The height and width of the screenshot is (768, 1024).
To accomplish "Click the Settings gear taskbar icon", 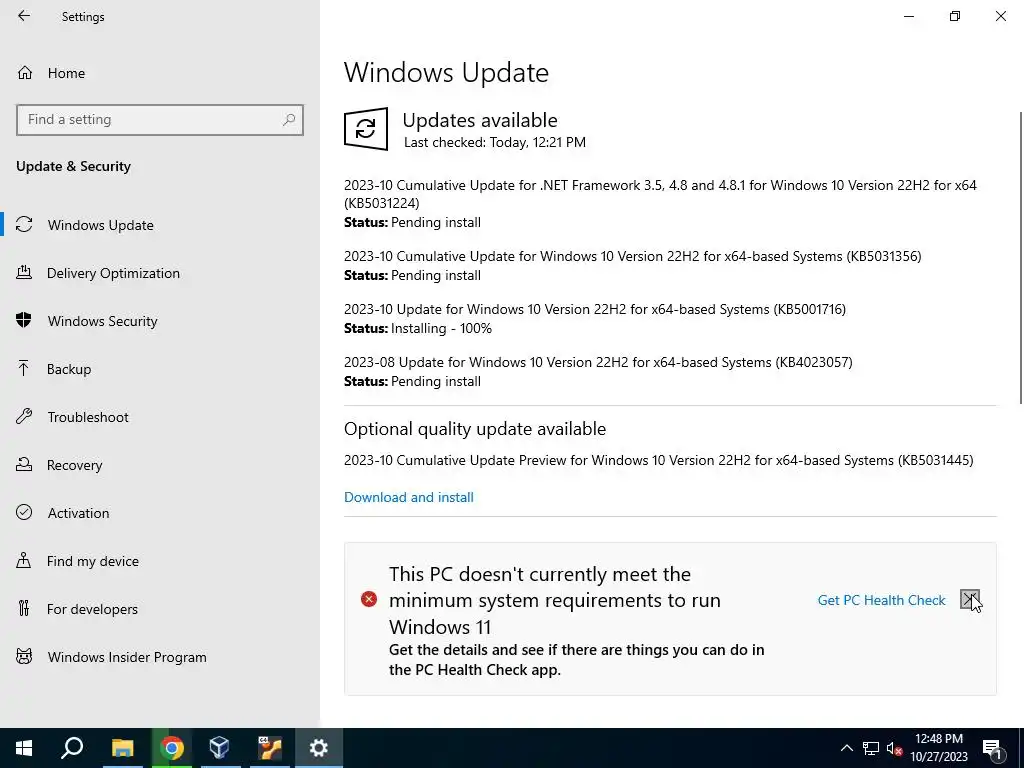I will (319, 748).
